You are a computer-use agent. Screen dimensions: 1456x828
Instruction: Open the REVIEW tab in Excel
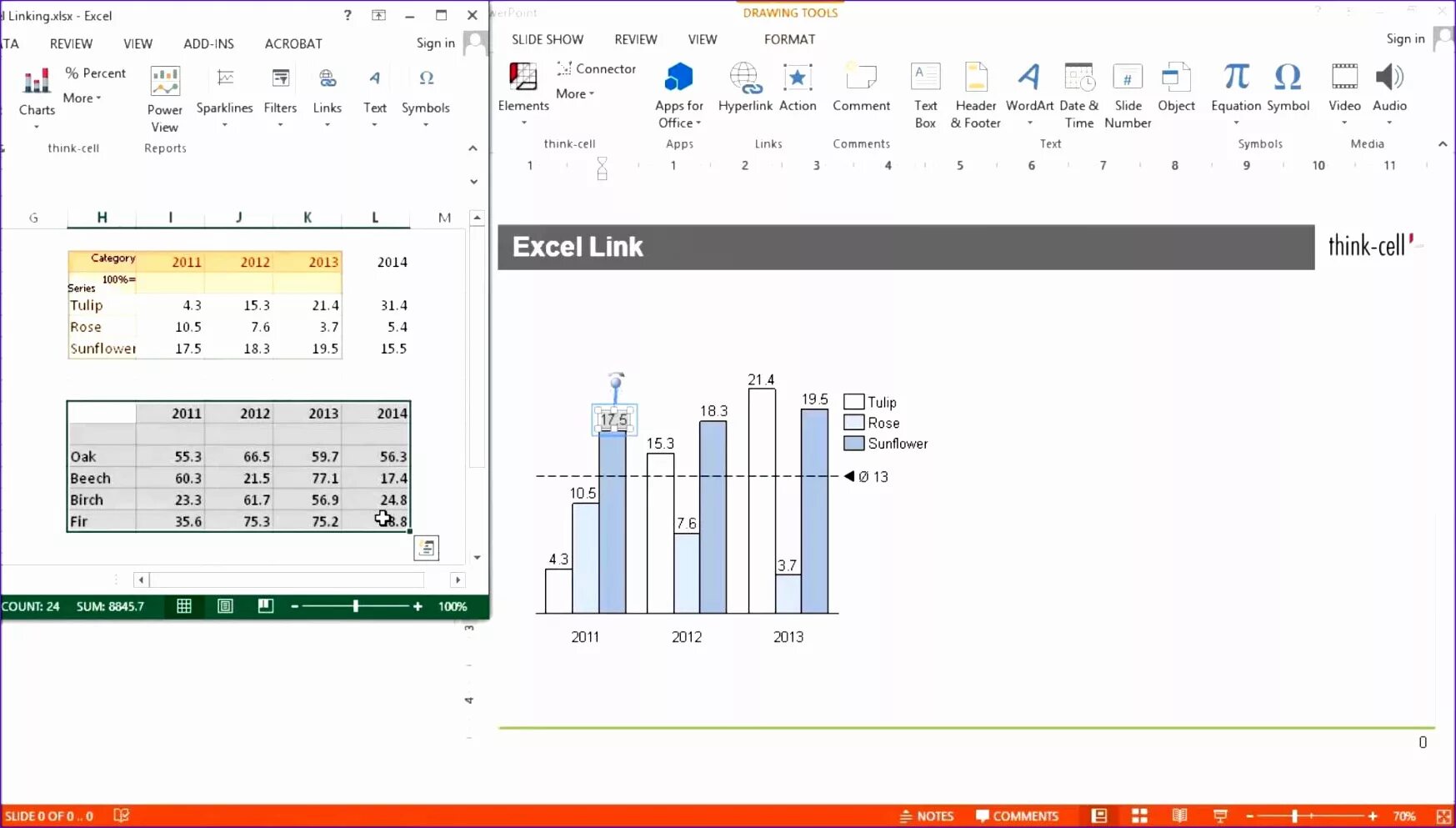point(71,43)
